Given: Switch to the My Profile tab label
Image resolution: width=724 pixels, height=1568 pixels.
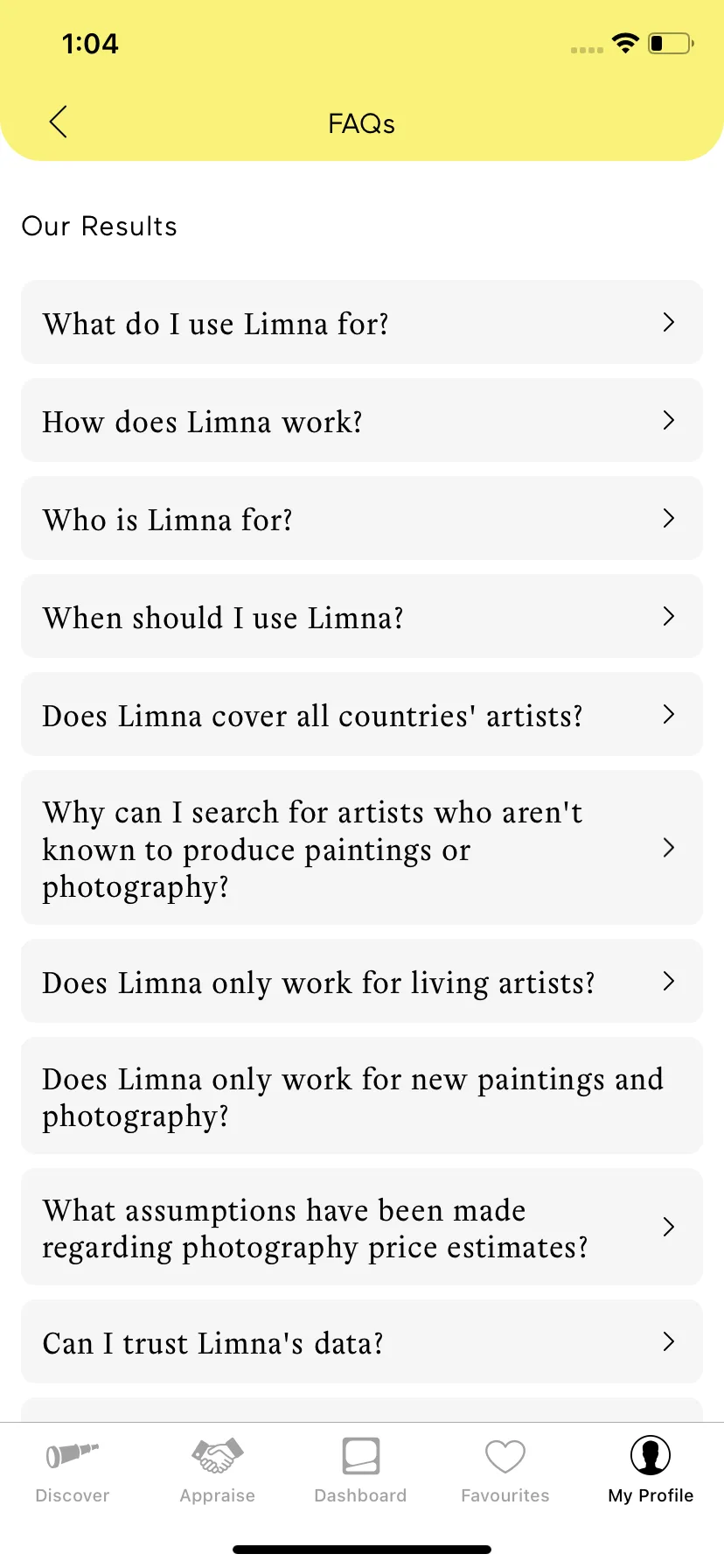Looking at the screenshot, I should point(651,1495).
